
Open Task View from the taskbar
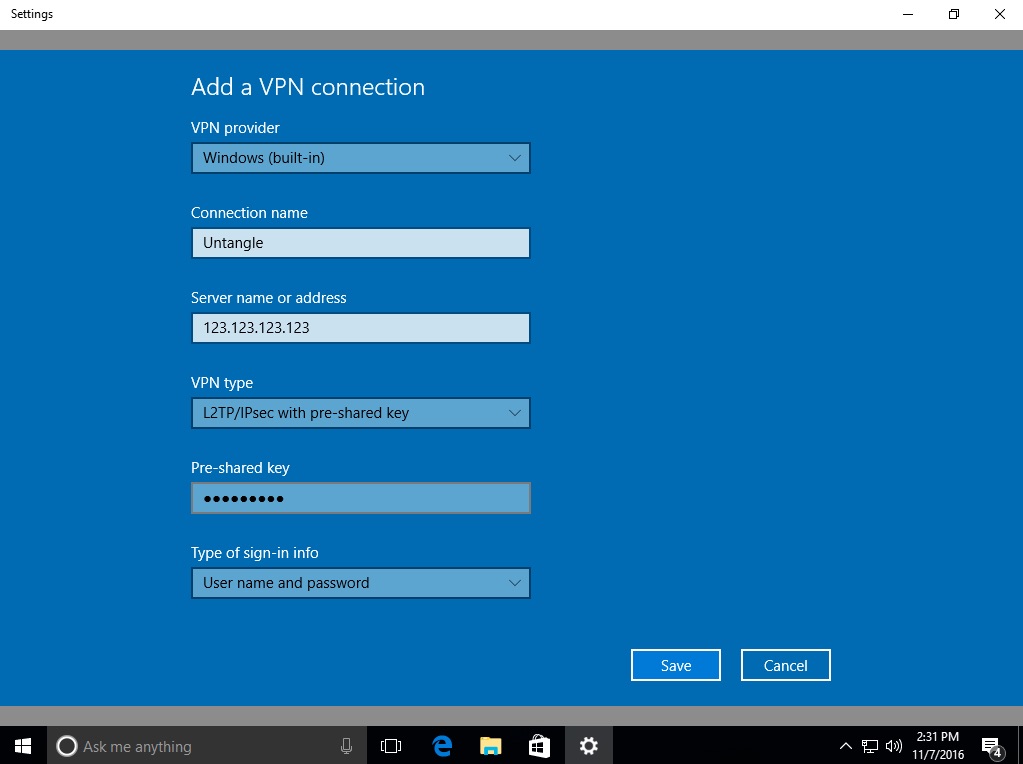coord(391,746)
